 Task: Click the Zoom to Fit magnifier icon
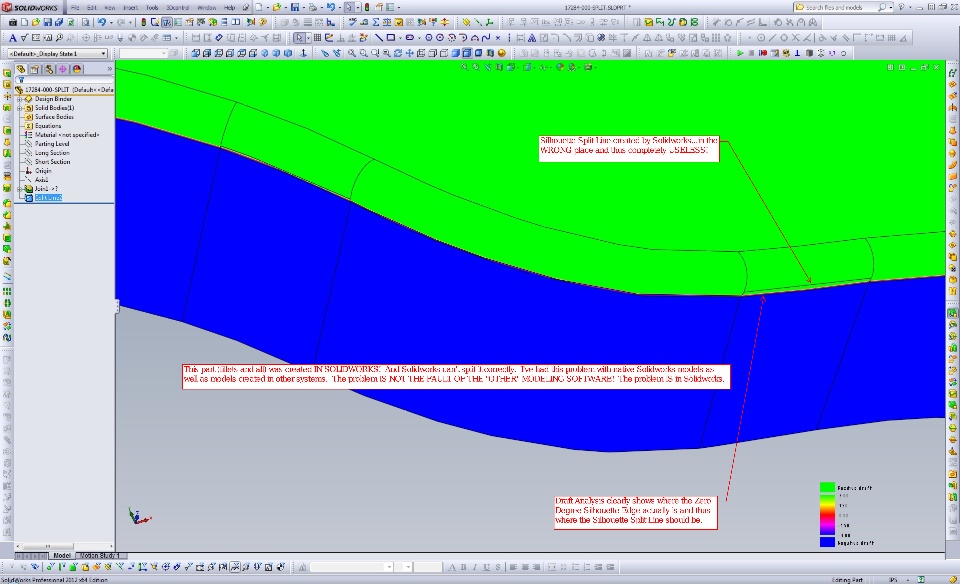351,53
